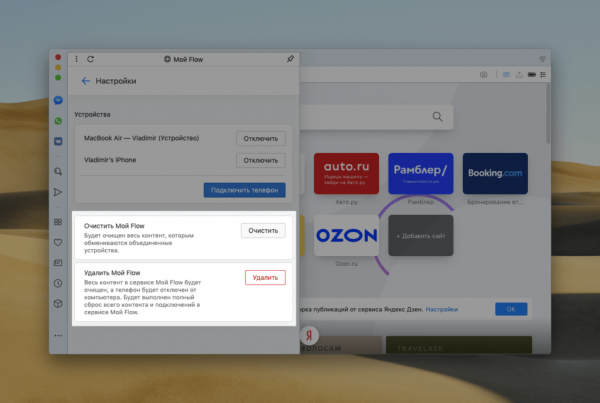Open My Flow panel kebab menu
600x403 pixels.
coord(77,59)
